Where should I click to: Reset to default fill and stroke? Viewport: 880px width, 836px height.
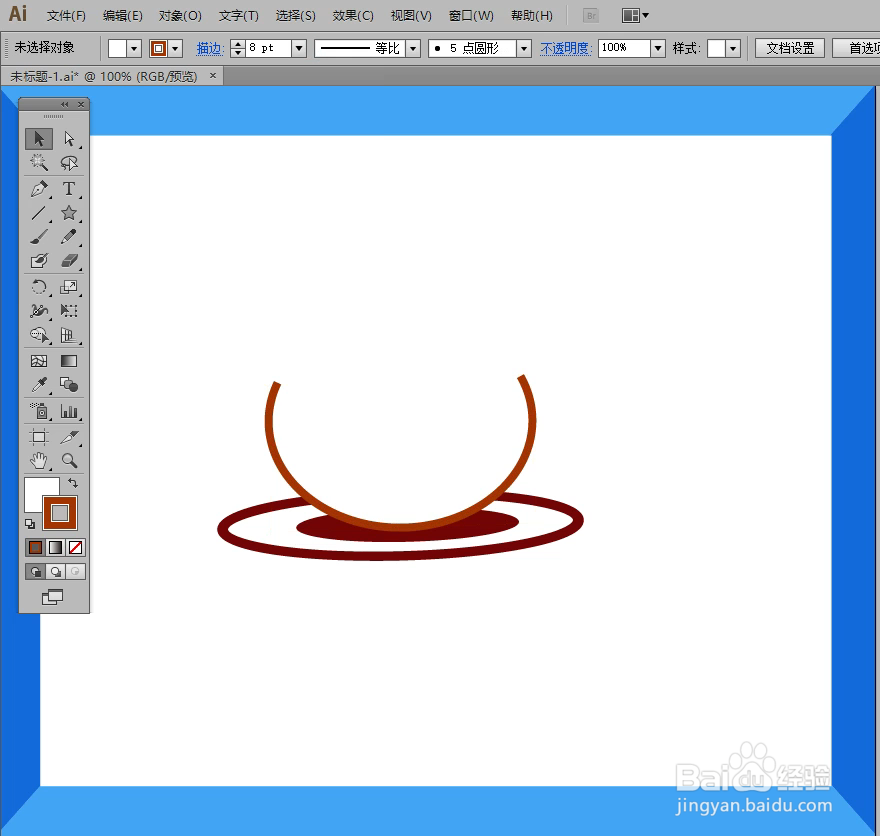(x=30, y=524)
